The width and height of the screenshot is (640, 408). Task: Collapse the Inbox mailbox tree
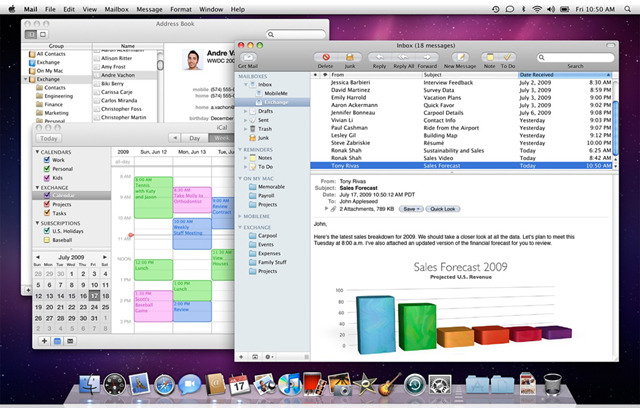click(x=246, y=84)
